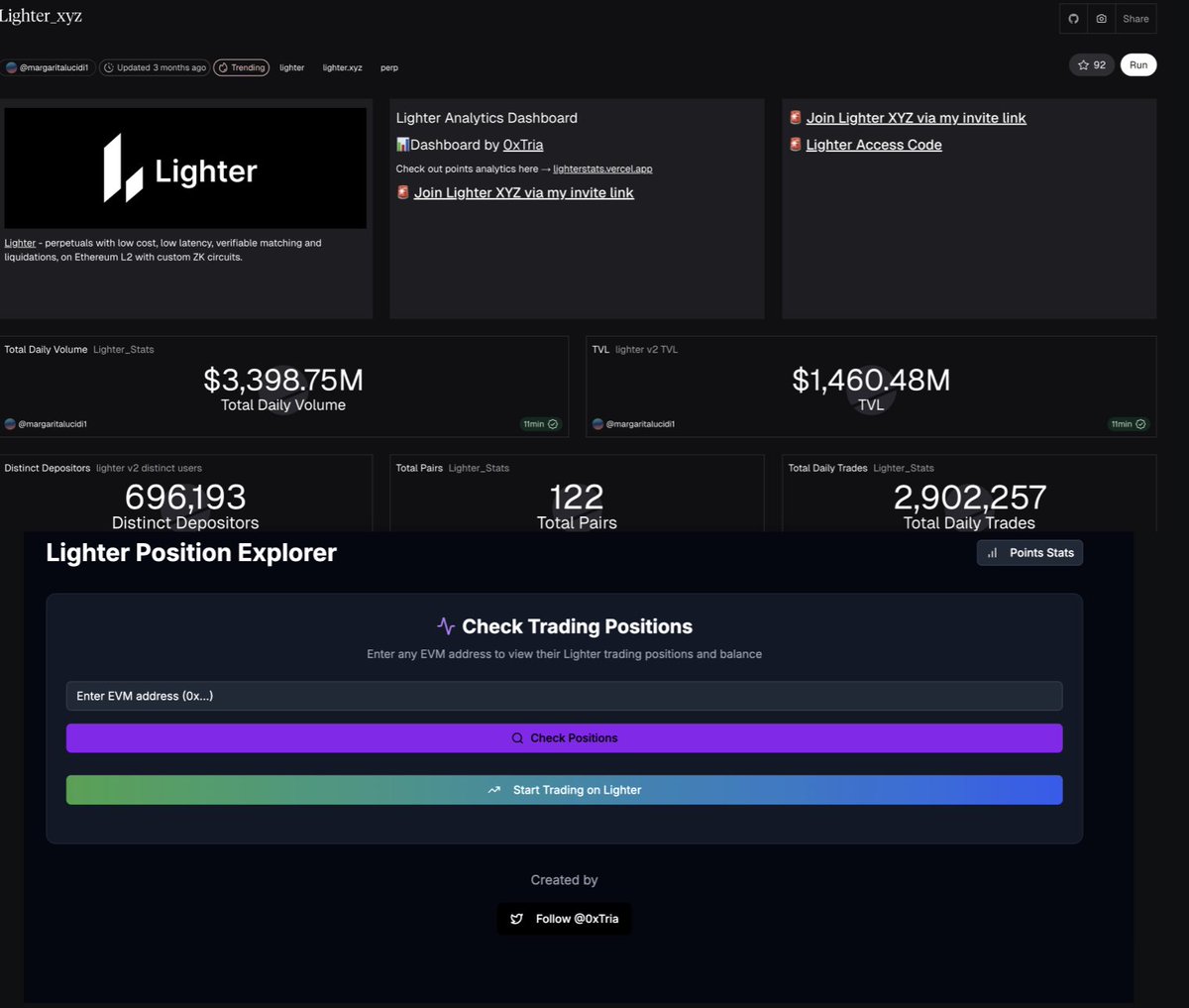Image resolution: width=1189 pixels, height=1008 pixels.
Task: Select the perp tag
Action: [x=389, y=67]
